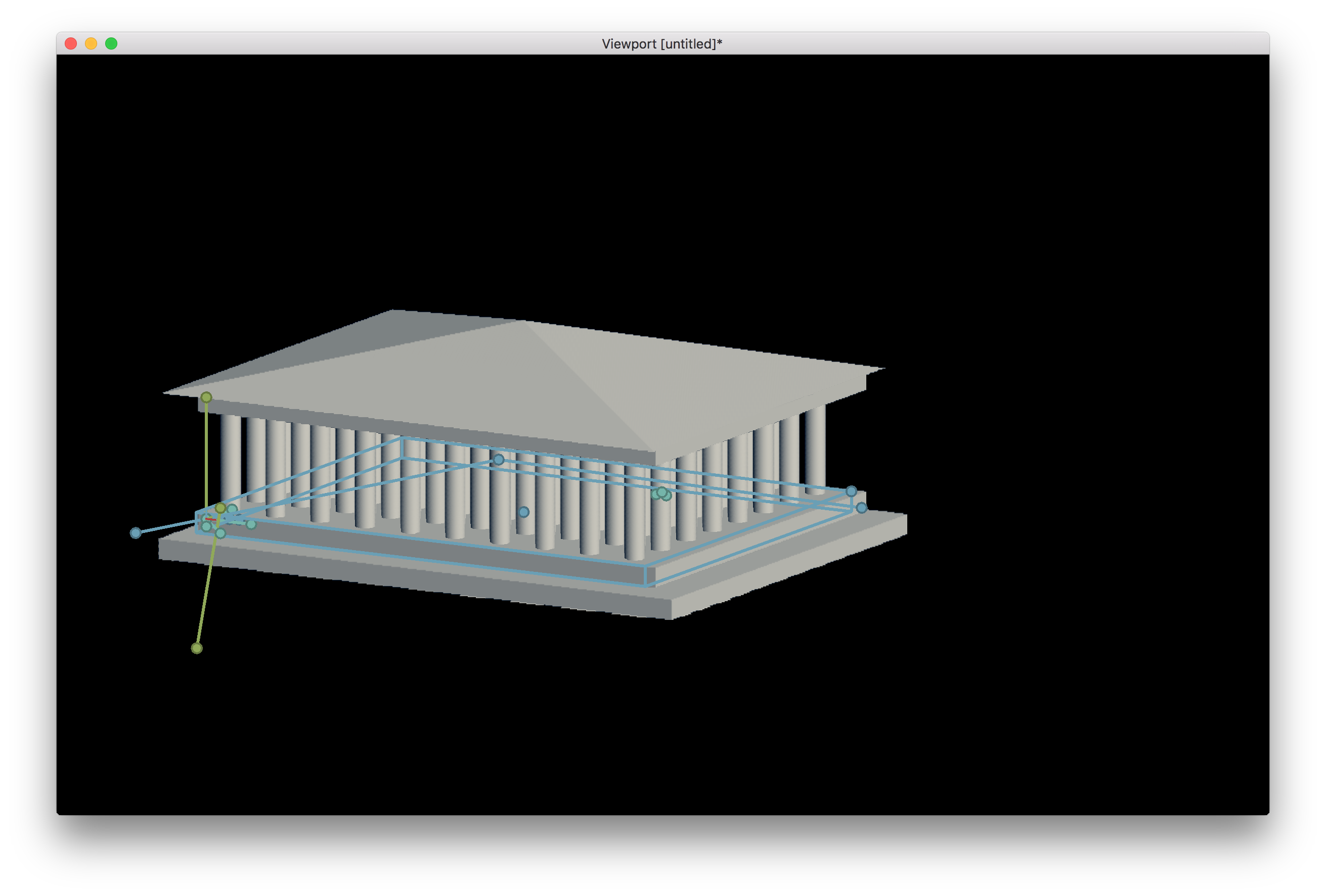The image size is (1326, 896).
Task: Select the lone teal handle on the ledge below the left columns
Action: (251, 524)
